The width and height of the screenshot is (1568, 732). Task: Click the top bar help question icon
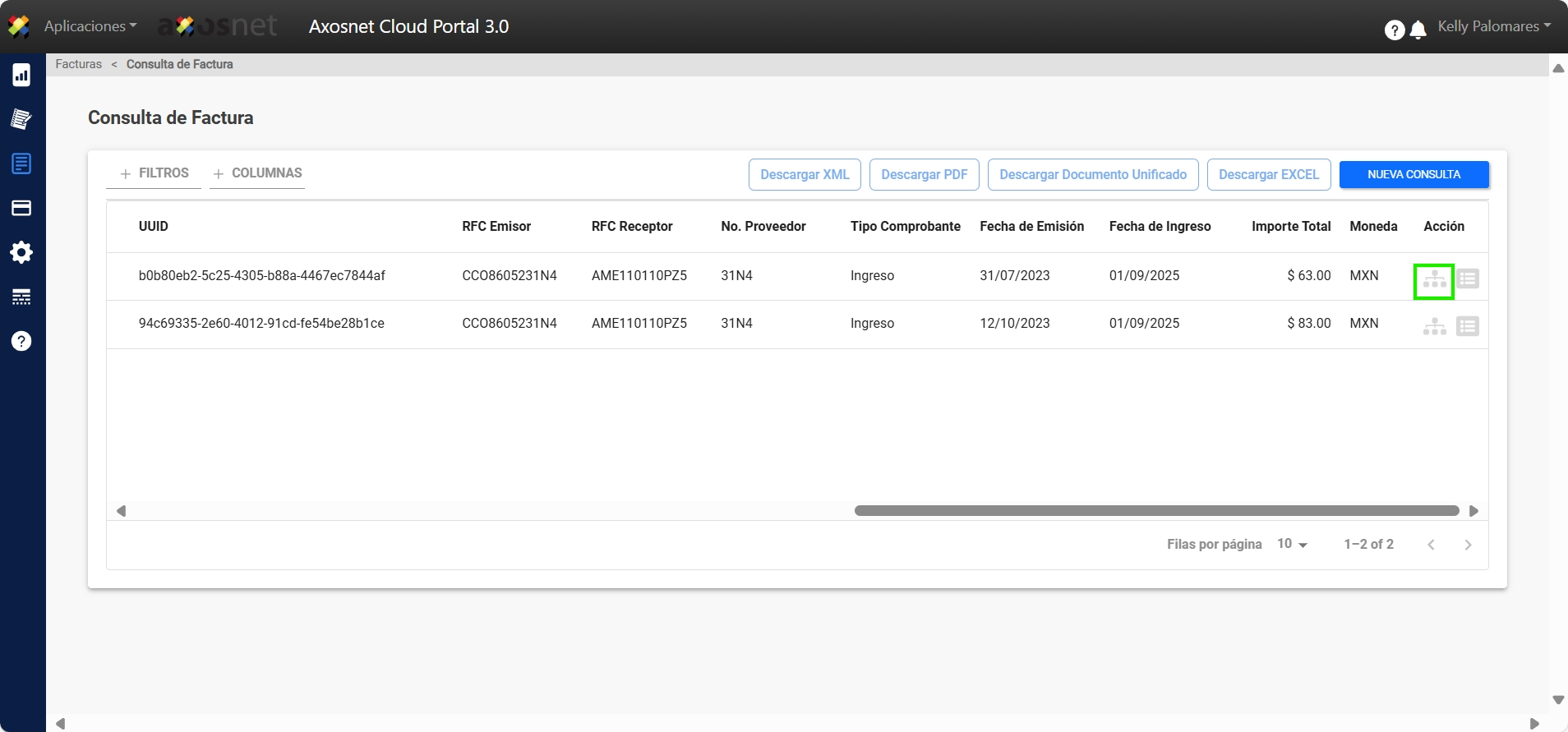[1394, 30]
